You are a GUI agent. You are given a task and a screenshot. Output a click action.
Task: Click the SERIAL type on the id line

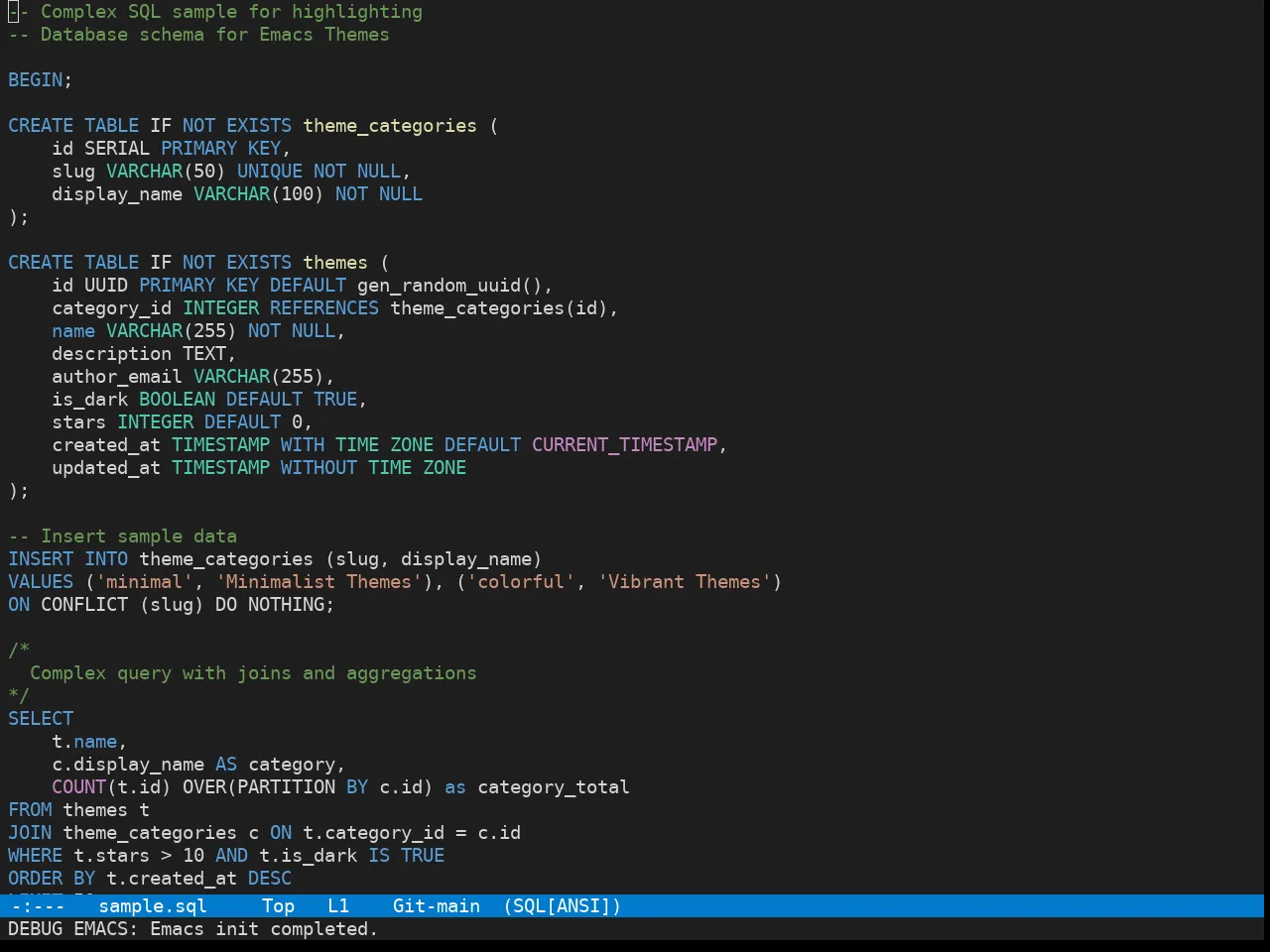pyautogui.click(x=117, y=149)
